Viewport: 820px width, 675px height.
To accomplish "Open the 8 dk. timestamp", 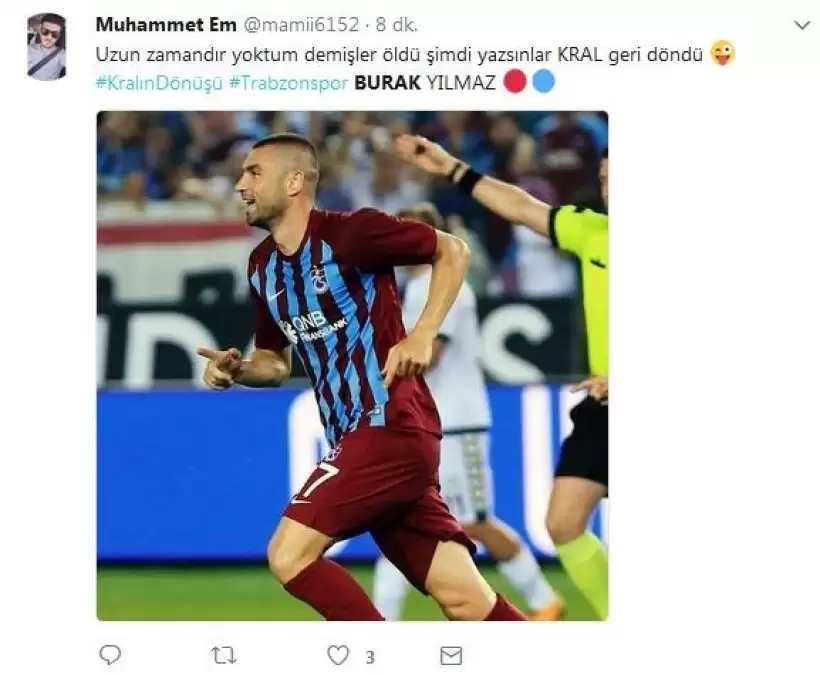I will [x=397, y=25].
